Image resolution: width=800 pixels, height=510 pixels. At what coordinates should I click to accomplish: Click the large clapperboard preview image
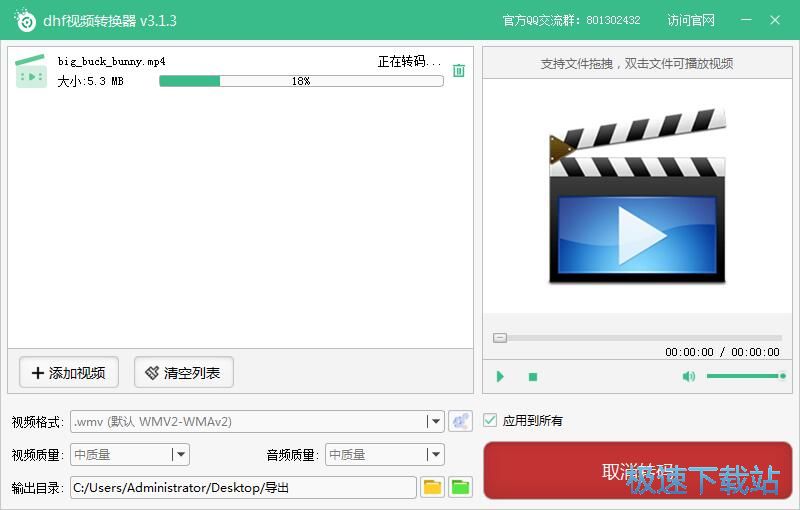tap(637, 196)
